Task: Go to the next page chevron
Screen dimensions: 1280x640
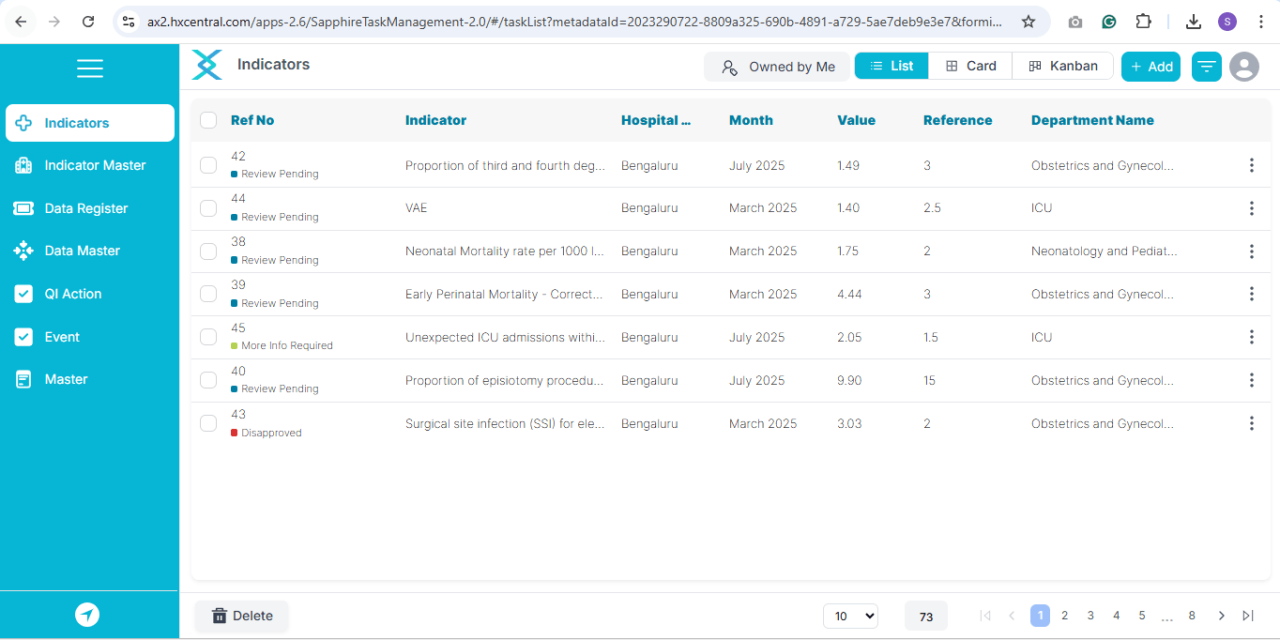Action: pyautogui.click(x=1221, y=616)
